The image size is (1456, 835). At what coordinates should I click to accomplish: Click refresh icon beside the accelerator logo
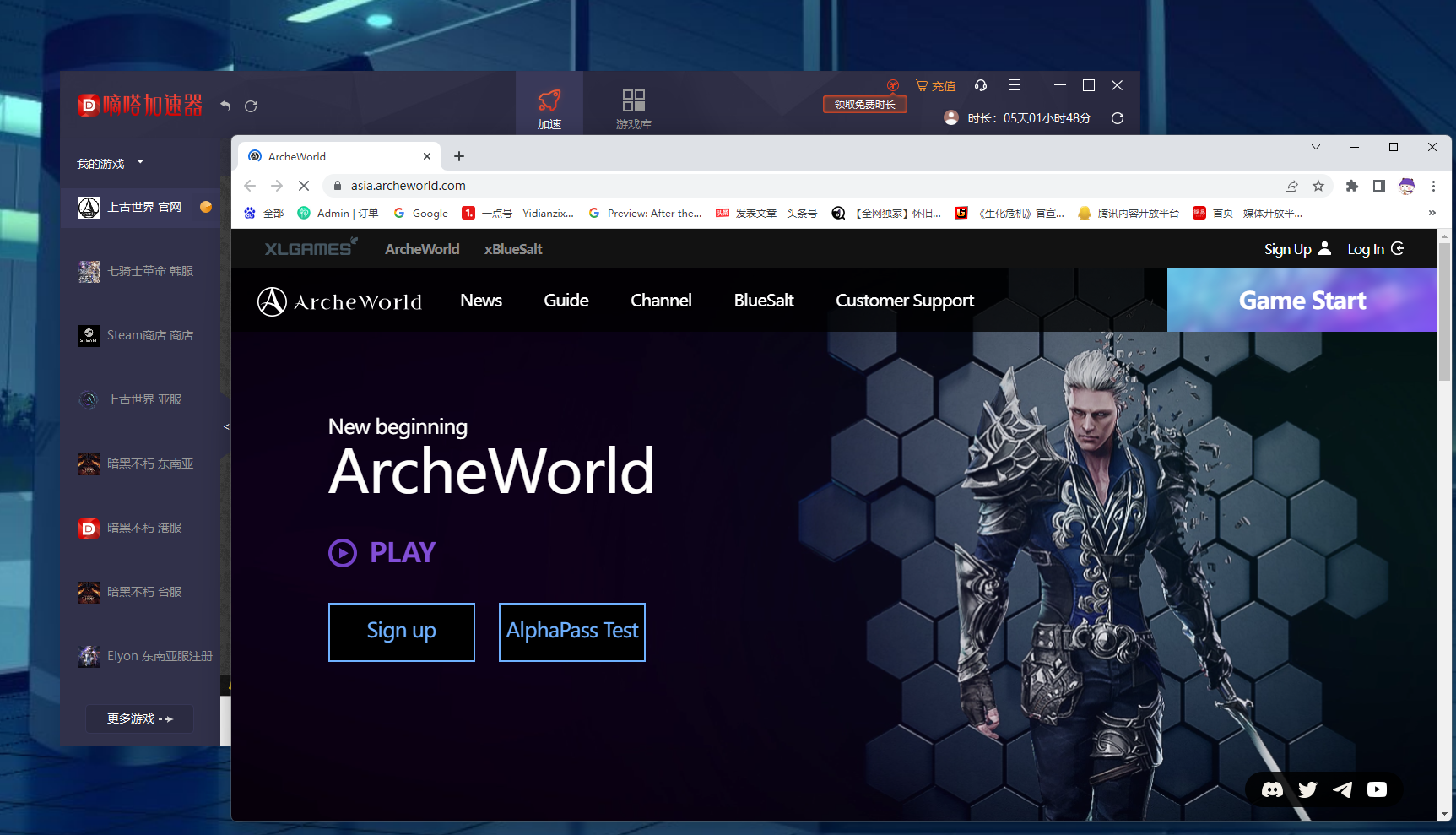[251, 106]
